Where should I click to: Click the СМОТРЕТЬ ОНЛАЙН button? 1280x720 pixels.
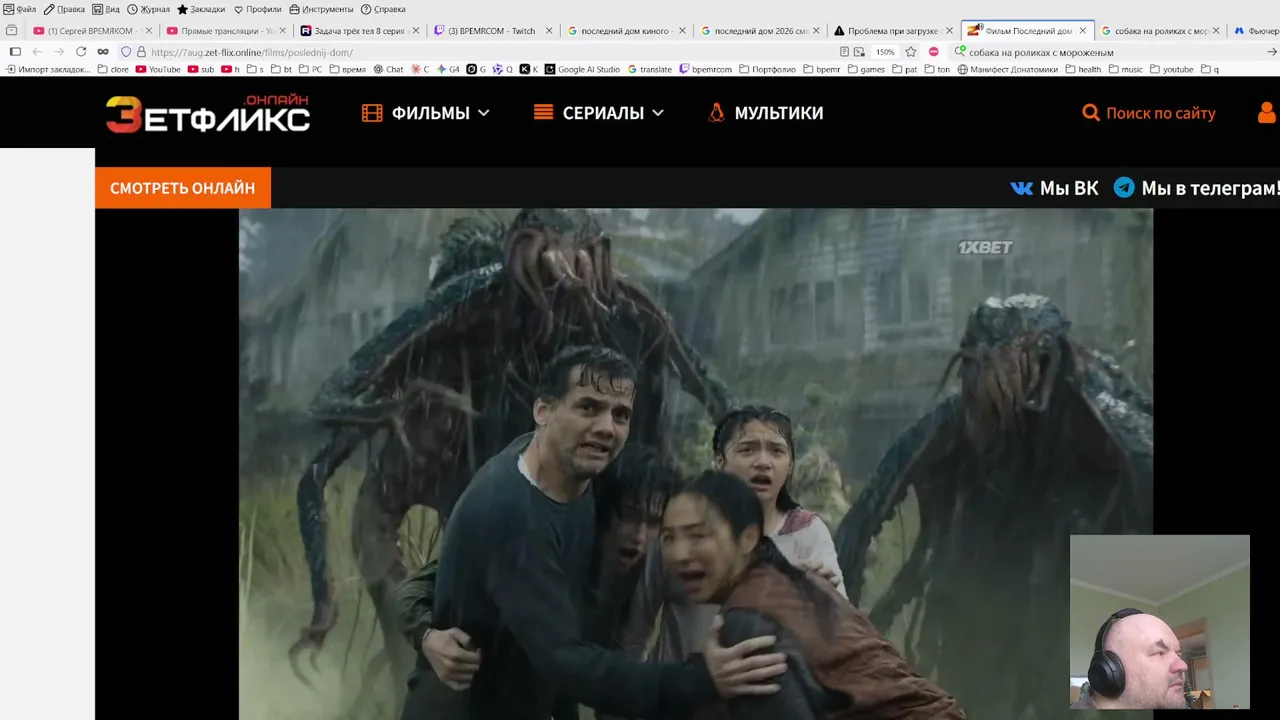coord(183,188)
